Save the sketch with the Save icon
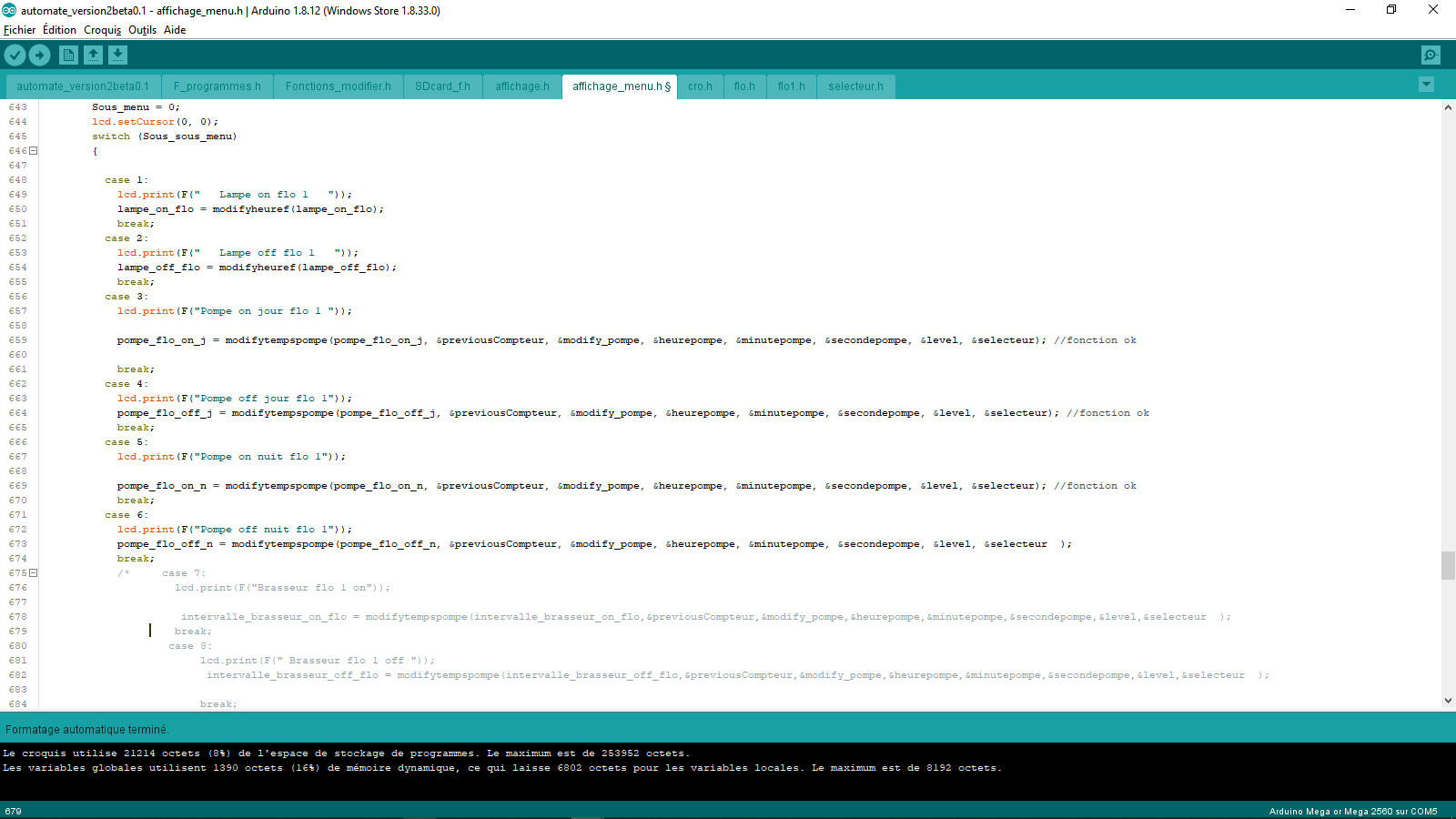1456x819 pixels. (117, 56)
